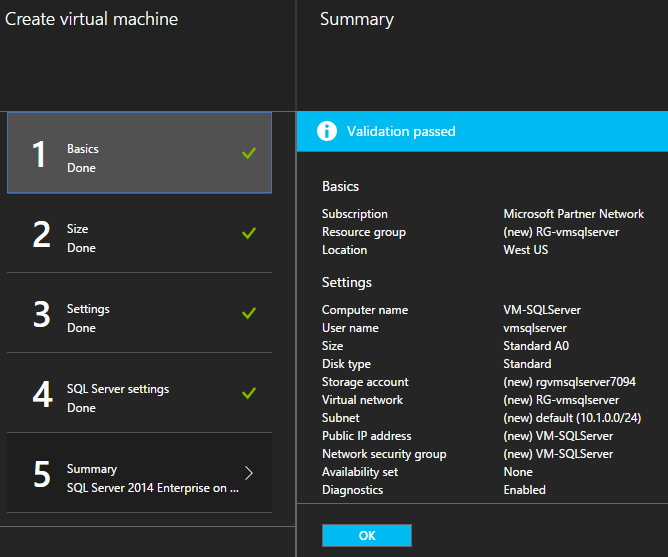668x557 pixels.
Task: Click the green checkmark beside Settings step
Action: tap(249, 313)
